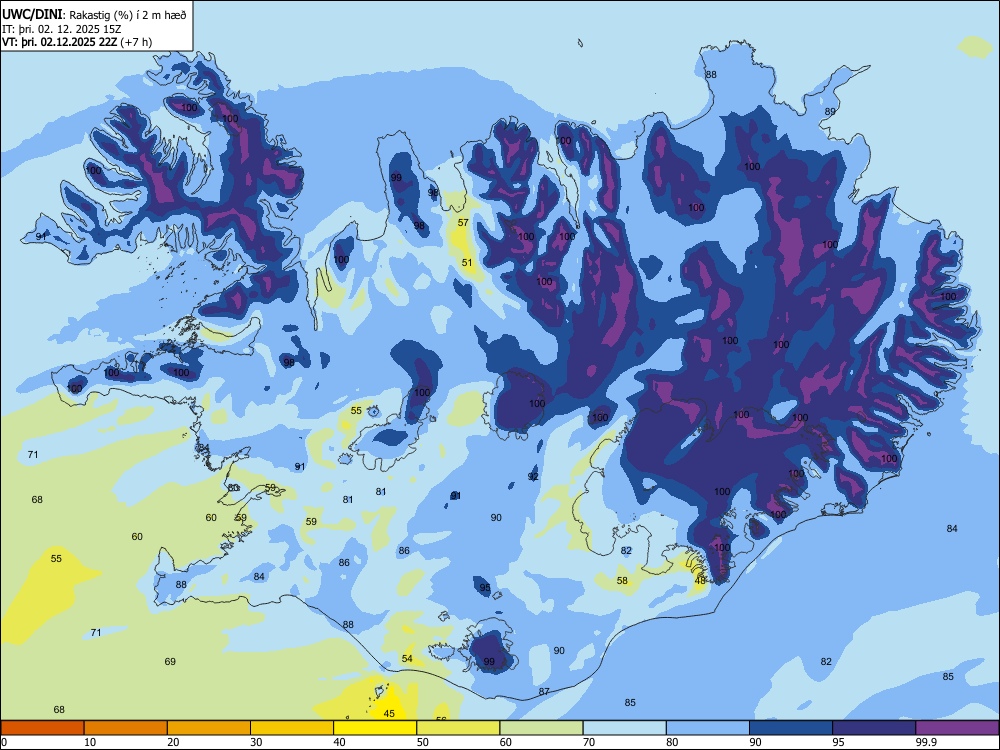Select the medium blue 80–90 legend swatch
This screenshot has width=1000, height=750.
click(708, 728)
